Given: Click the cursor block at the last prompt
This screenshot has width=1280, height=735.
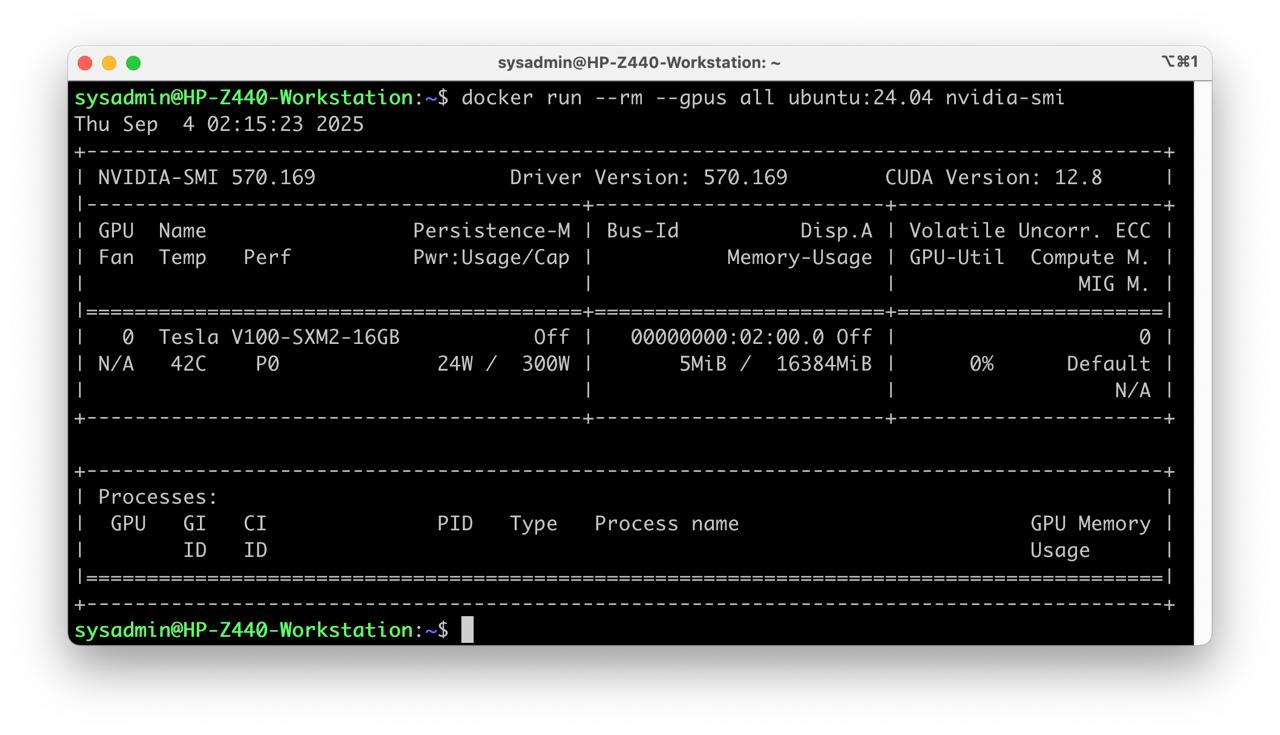Looking at the screenshot, I should tap(467, 630).
